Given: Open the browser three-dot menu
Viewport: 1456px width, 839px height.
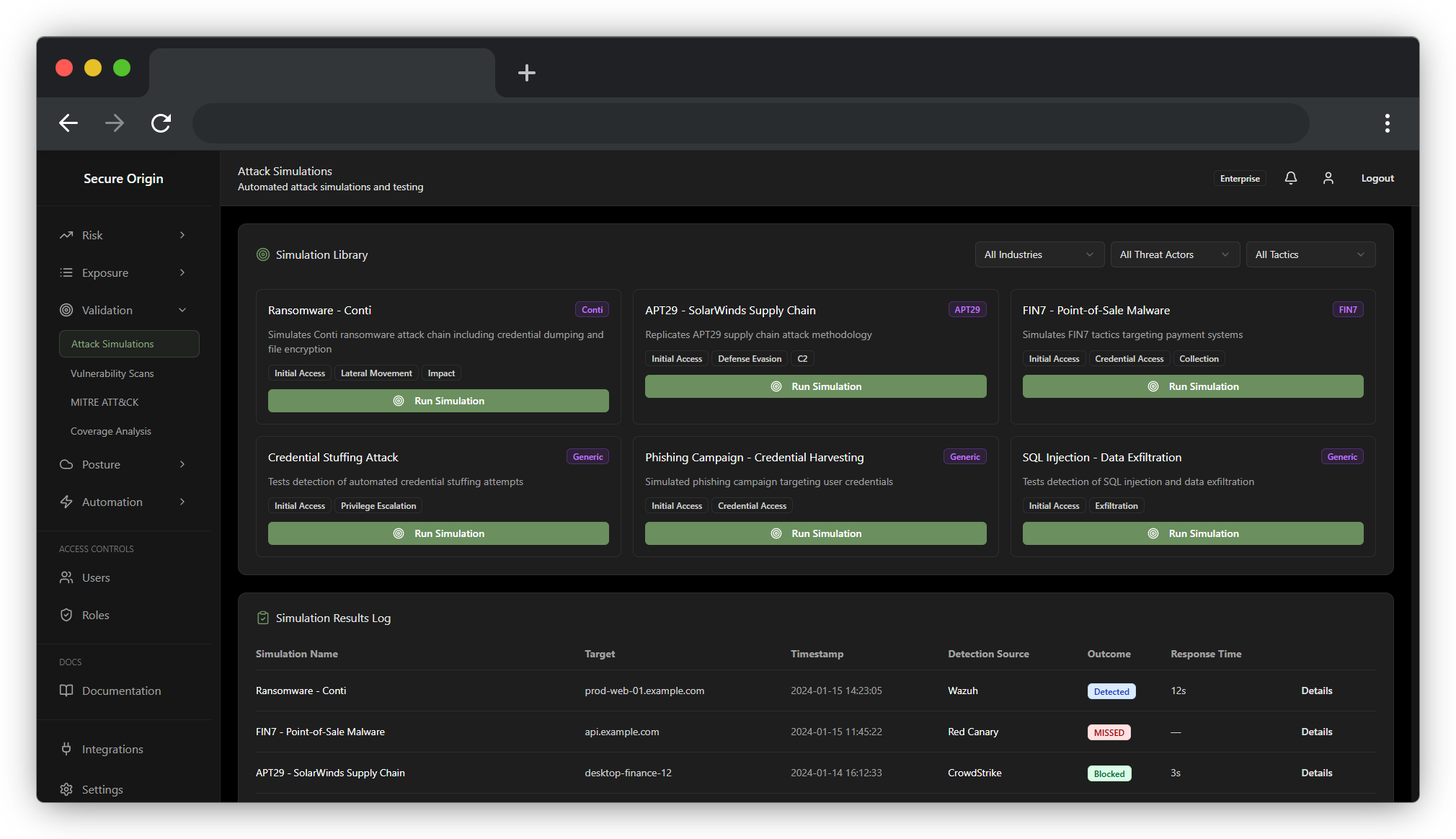Looking at the screenshot, I should coord(1386,123).
